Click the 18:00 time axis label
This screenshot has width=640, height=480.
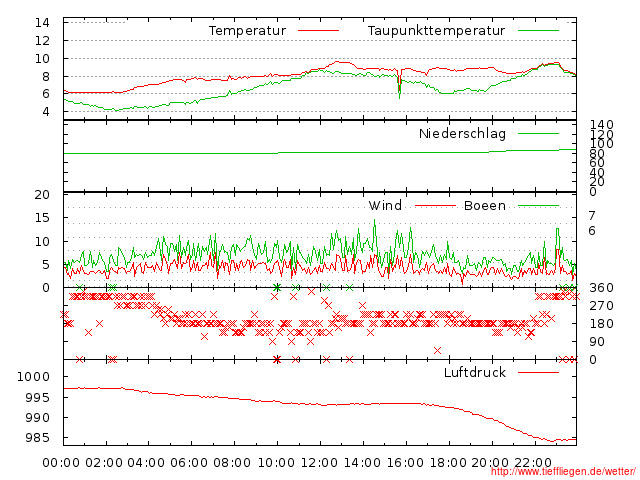click(x=448, y=463)
